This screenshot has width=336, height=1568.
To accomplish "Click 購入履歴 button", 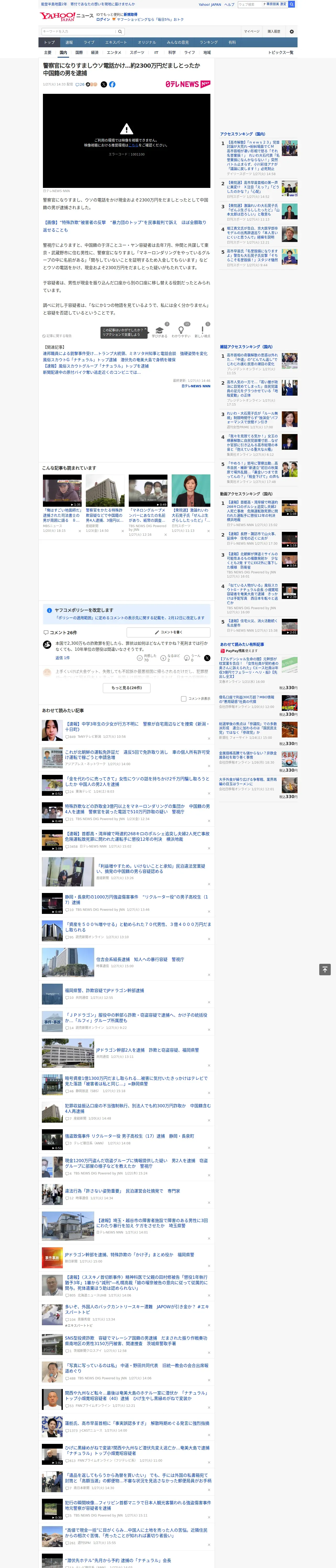I will (274, 31).
